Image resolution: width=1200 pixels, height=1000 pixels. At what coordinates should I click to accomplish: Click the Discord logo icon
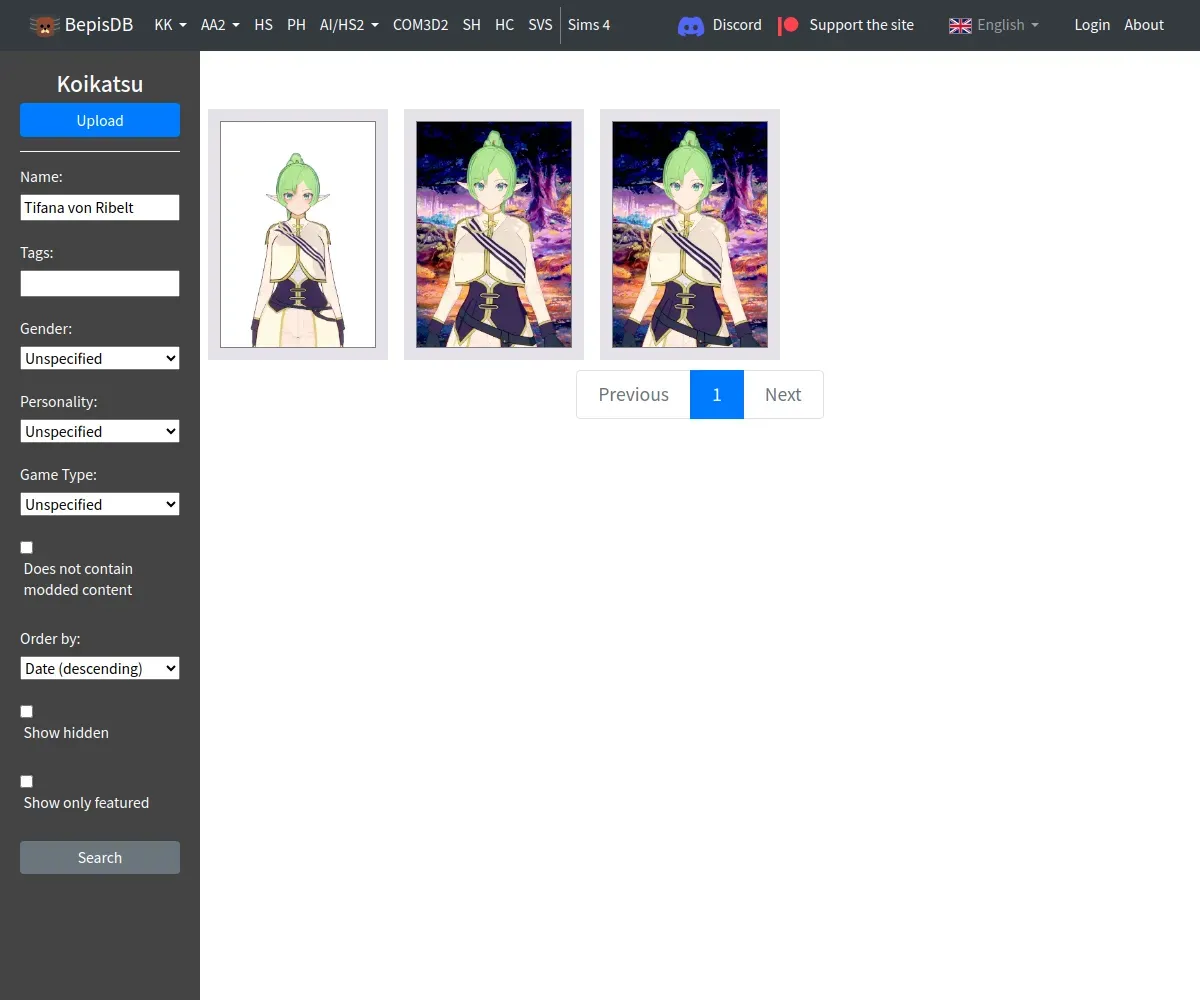pyautogui.click(x=691, y=25)
